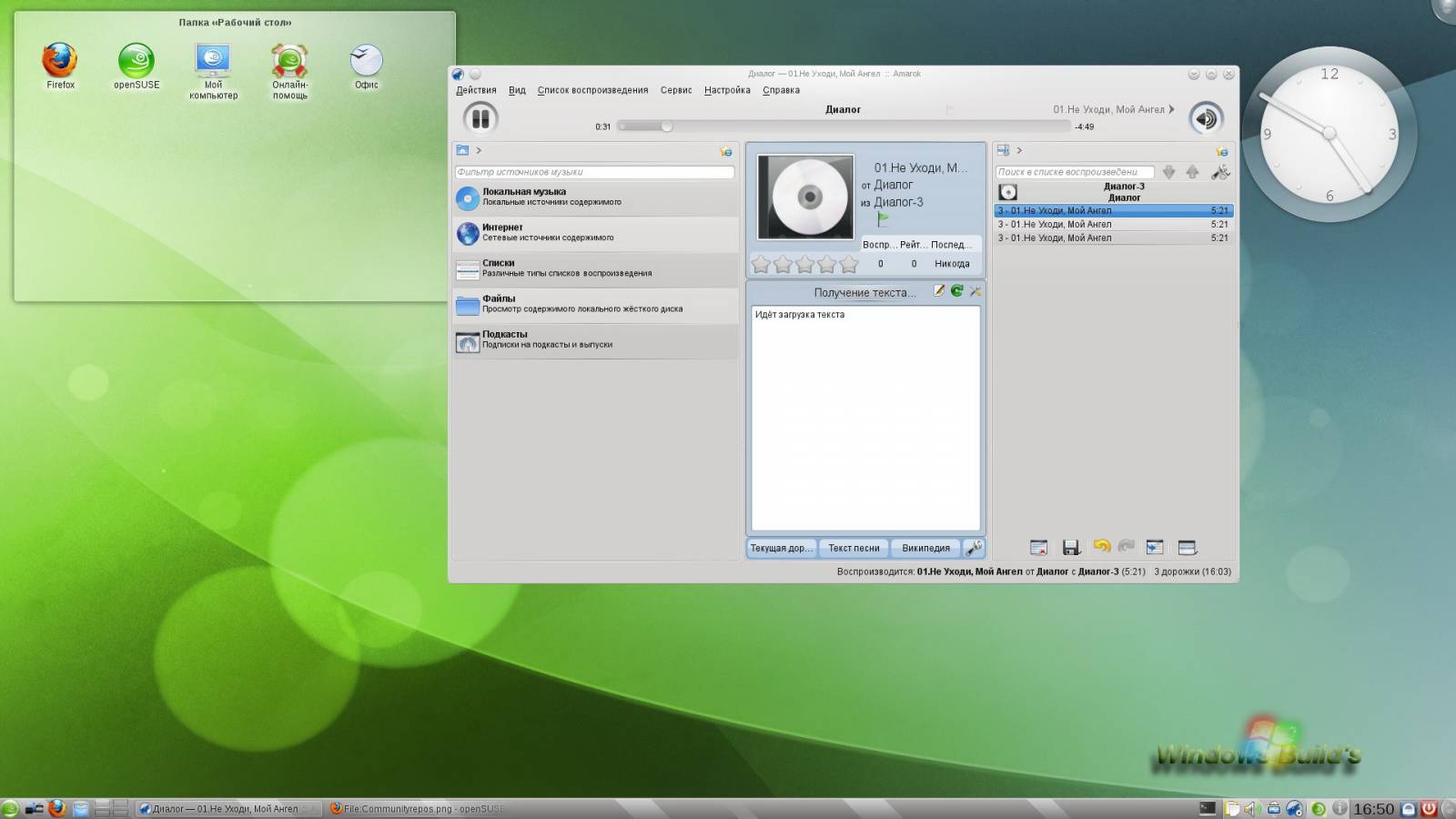Launch Firefox from the taskbar panel

tap(57, 808)
